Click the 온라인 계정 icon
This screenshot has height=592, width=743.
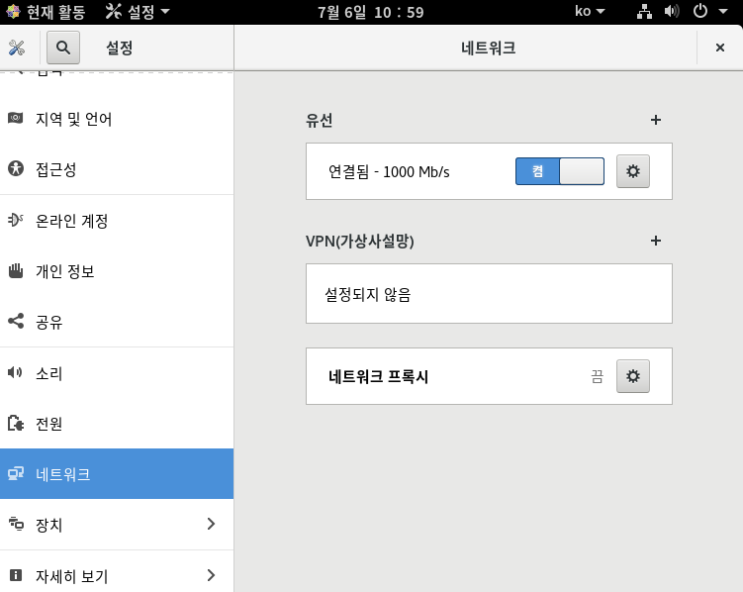coord(15,220)
